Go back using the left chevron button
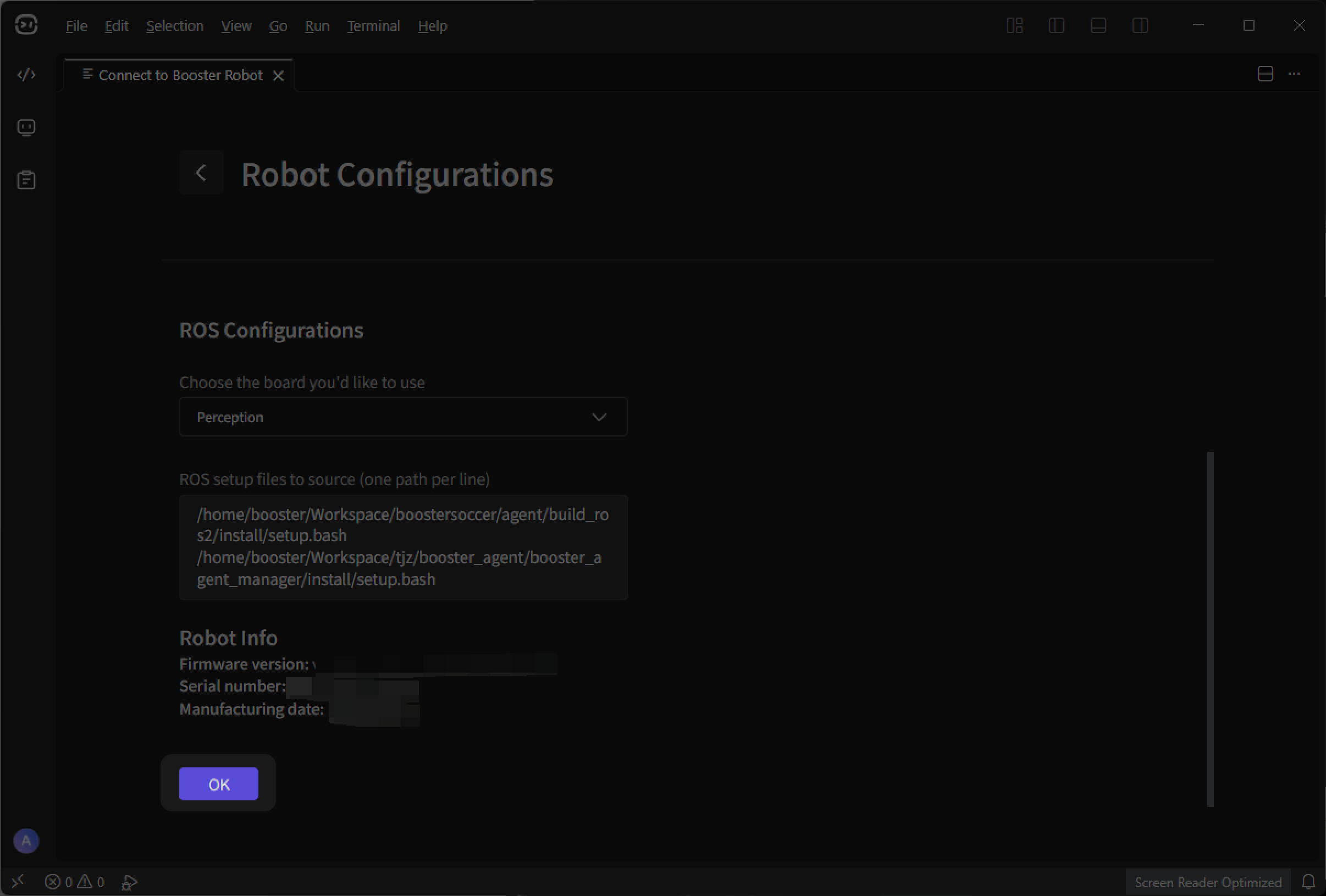 pyautogui.click(x=201, y=173)
